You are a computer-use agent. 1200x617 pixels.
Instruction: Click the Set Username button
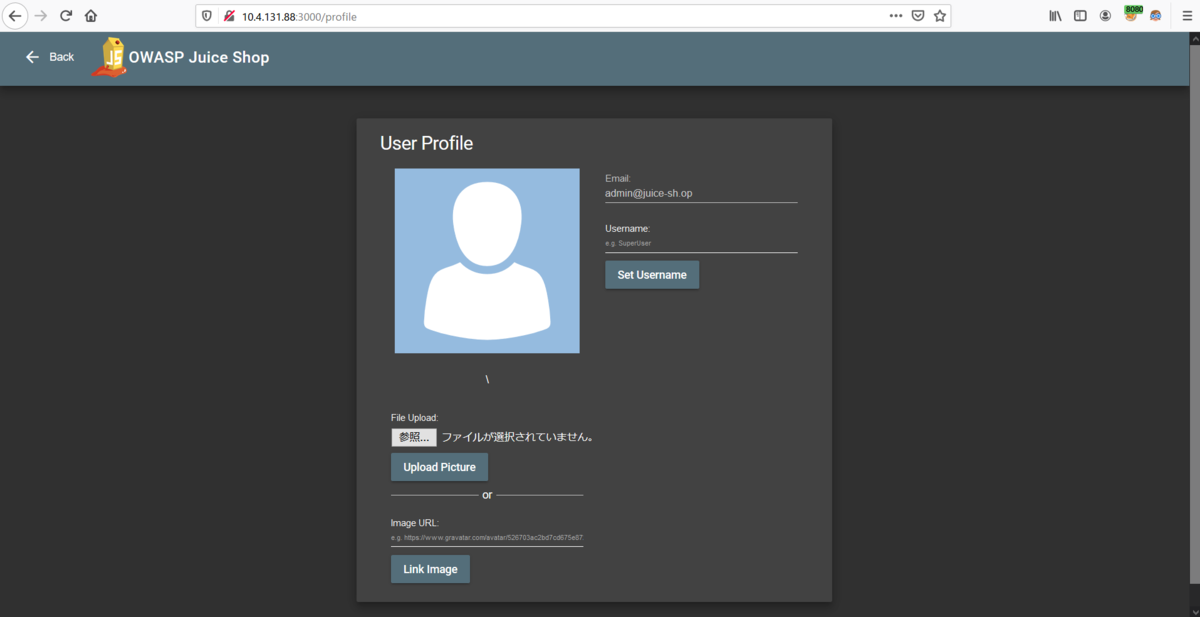pos(652,275)
